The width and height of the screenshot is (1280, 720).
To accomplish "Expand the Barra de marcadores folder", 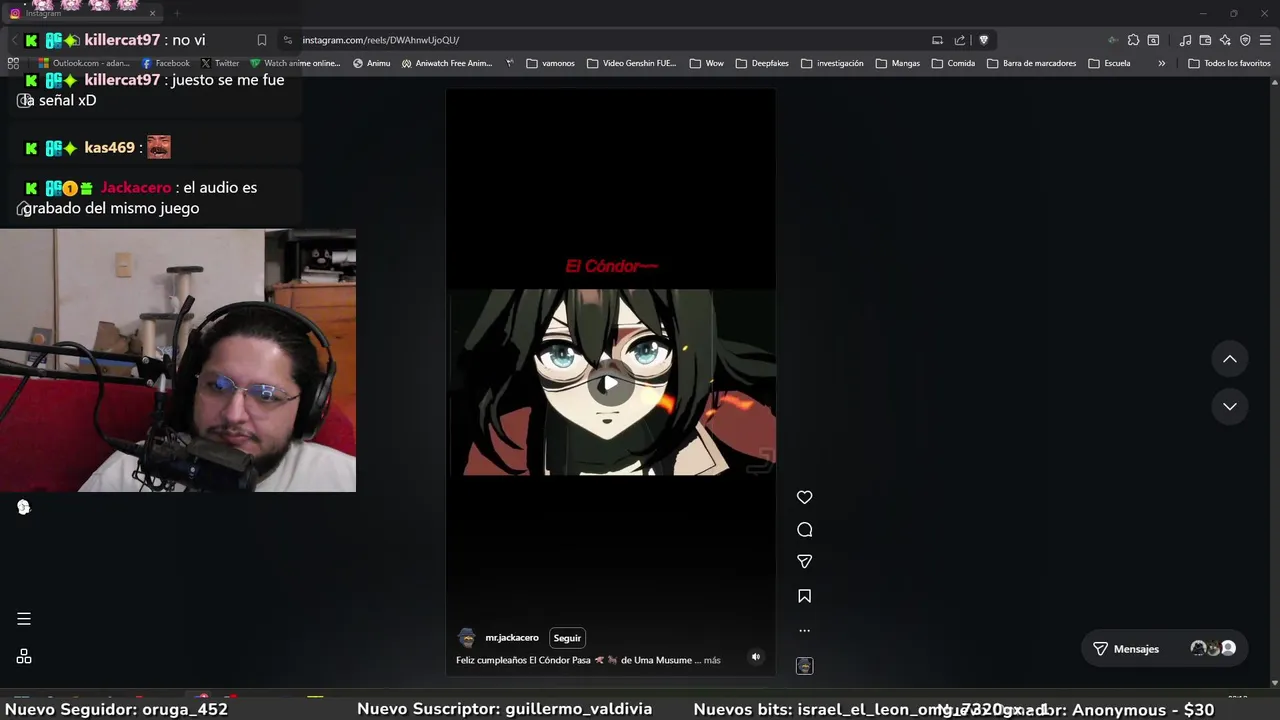I will [1032, 63].
